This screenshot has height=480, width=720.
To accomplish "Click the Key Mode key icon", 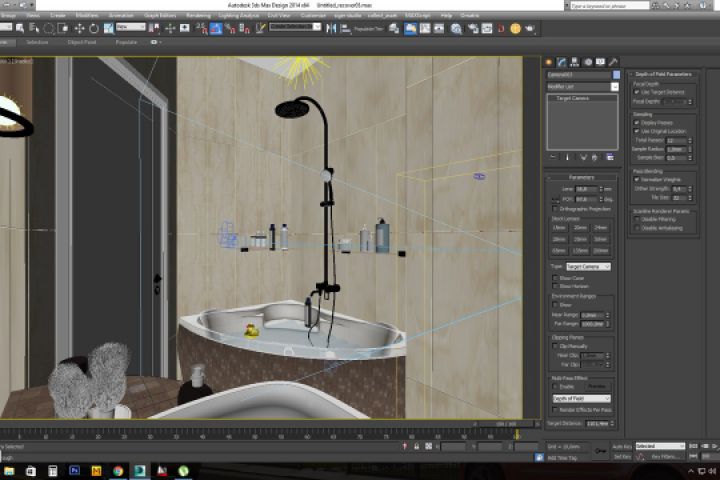I will click(600, 451).
